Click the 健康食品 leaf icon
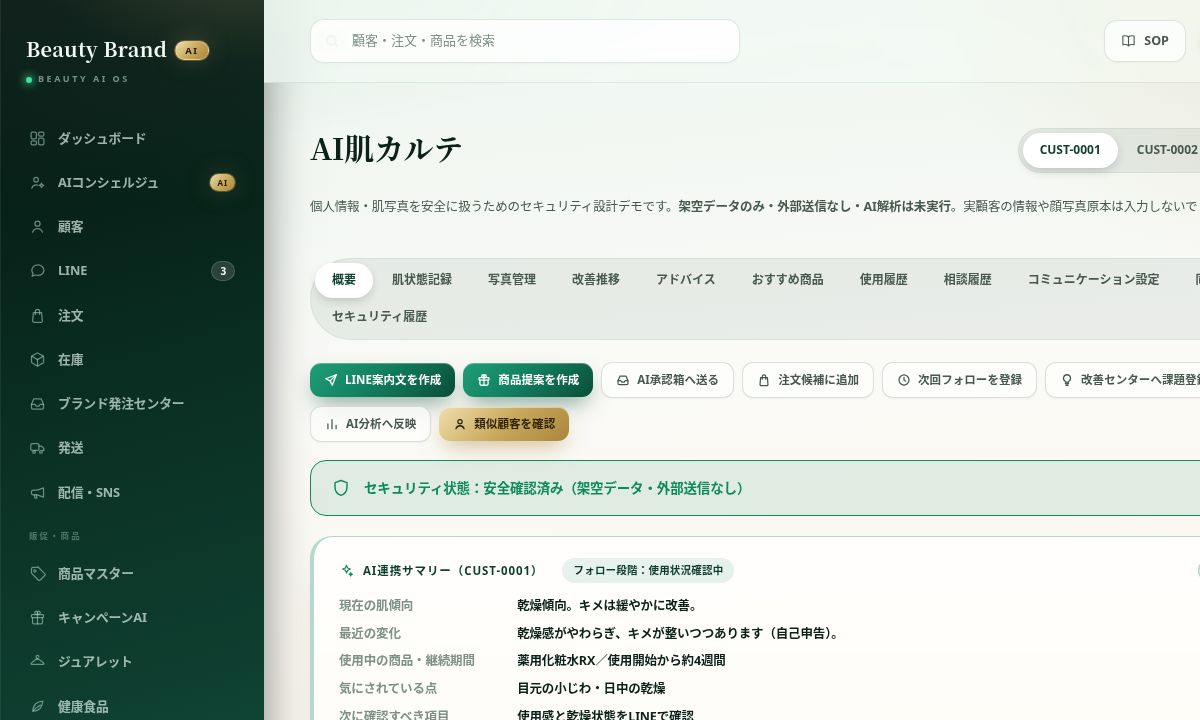This screenshot has height=720, width=1200. click(38, 707)
